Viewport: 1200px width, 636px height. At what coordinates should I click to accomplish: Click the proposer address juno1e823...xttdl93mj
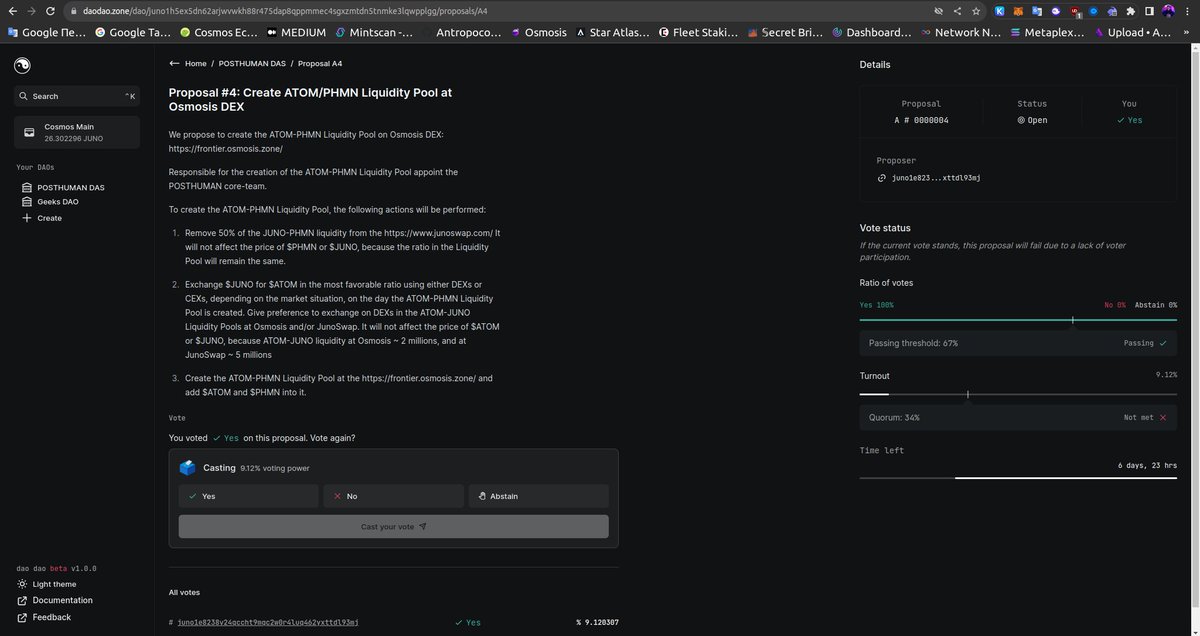[x=936, y=178]
